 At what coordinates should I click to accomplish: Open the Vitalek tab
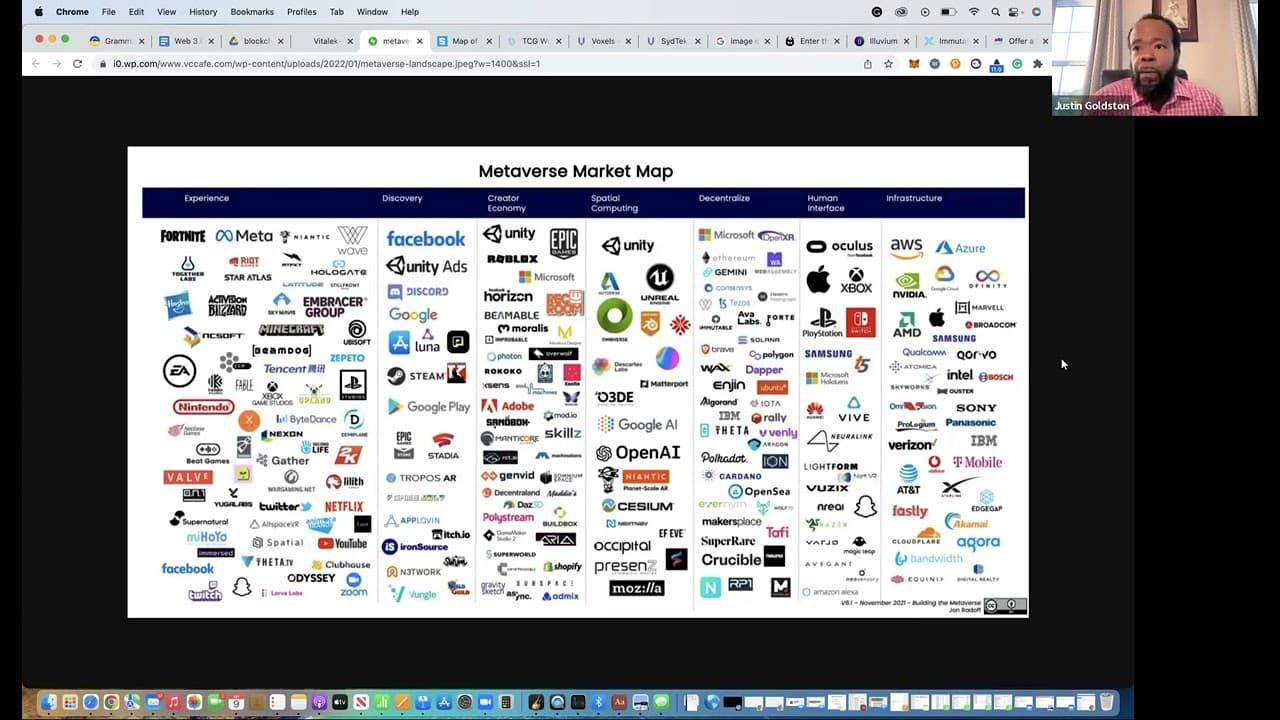coord(324,41)
